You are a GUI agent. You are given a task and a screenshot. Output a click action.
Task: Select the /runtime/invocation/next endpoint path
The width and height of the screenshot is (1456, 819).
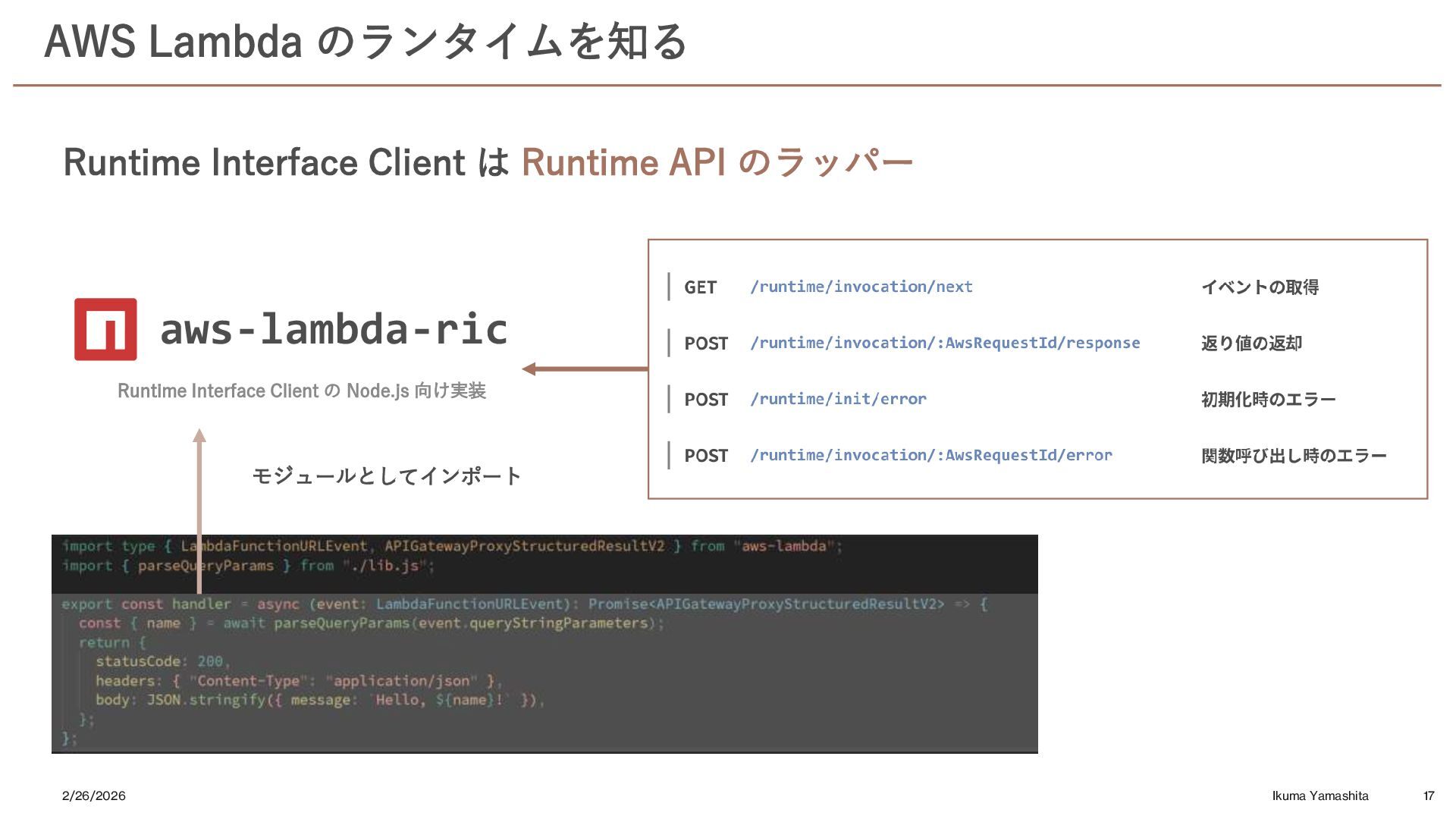(x=861, y=287)
